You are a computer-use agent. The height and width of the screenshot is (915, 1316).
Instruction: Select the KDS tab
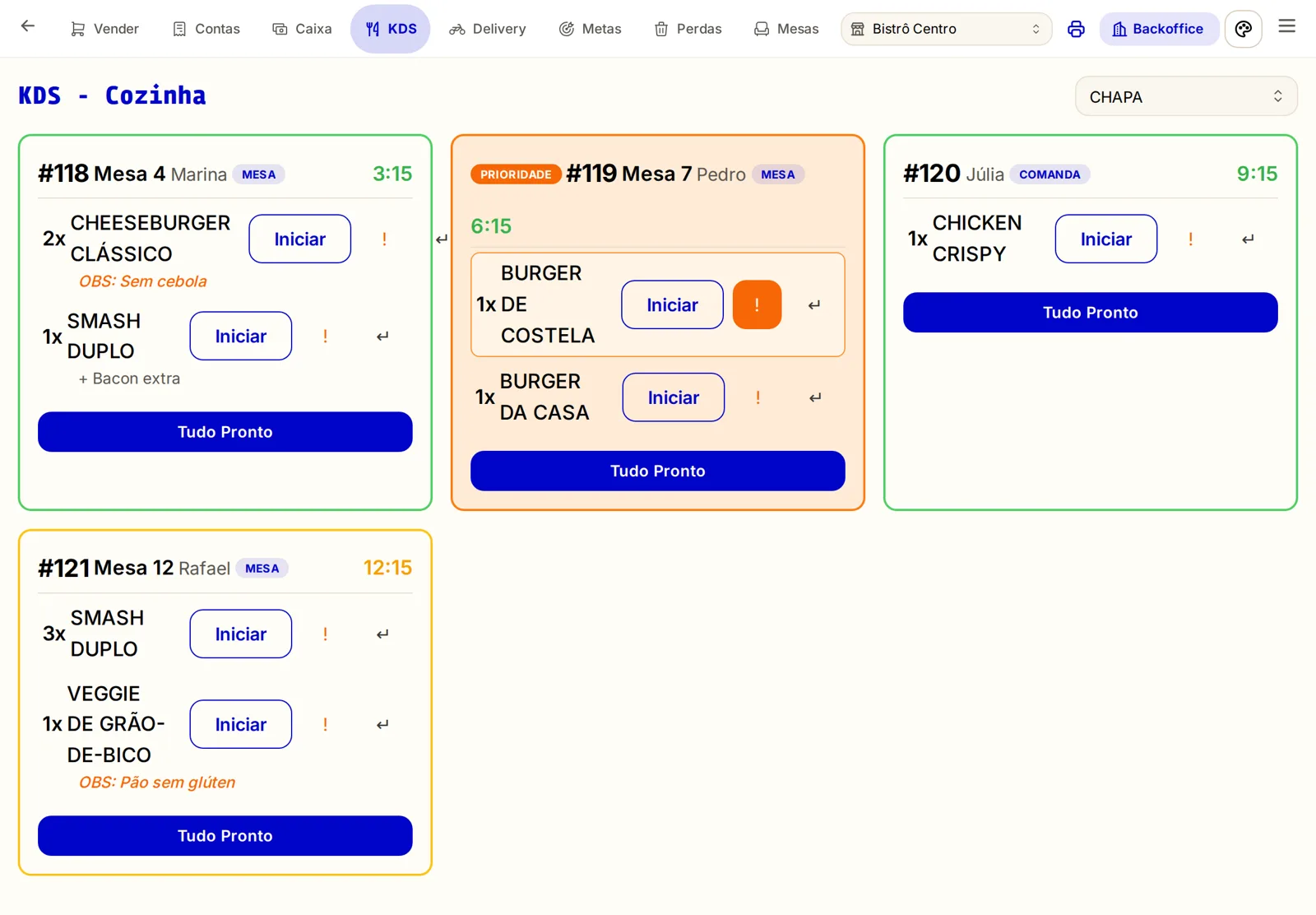391,30
